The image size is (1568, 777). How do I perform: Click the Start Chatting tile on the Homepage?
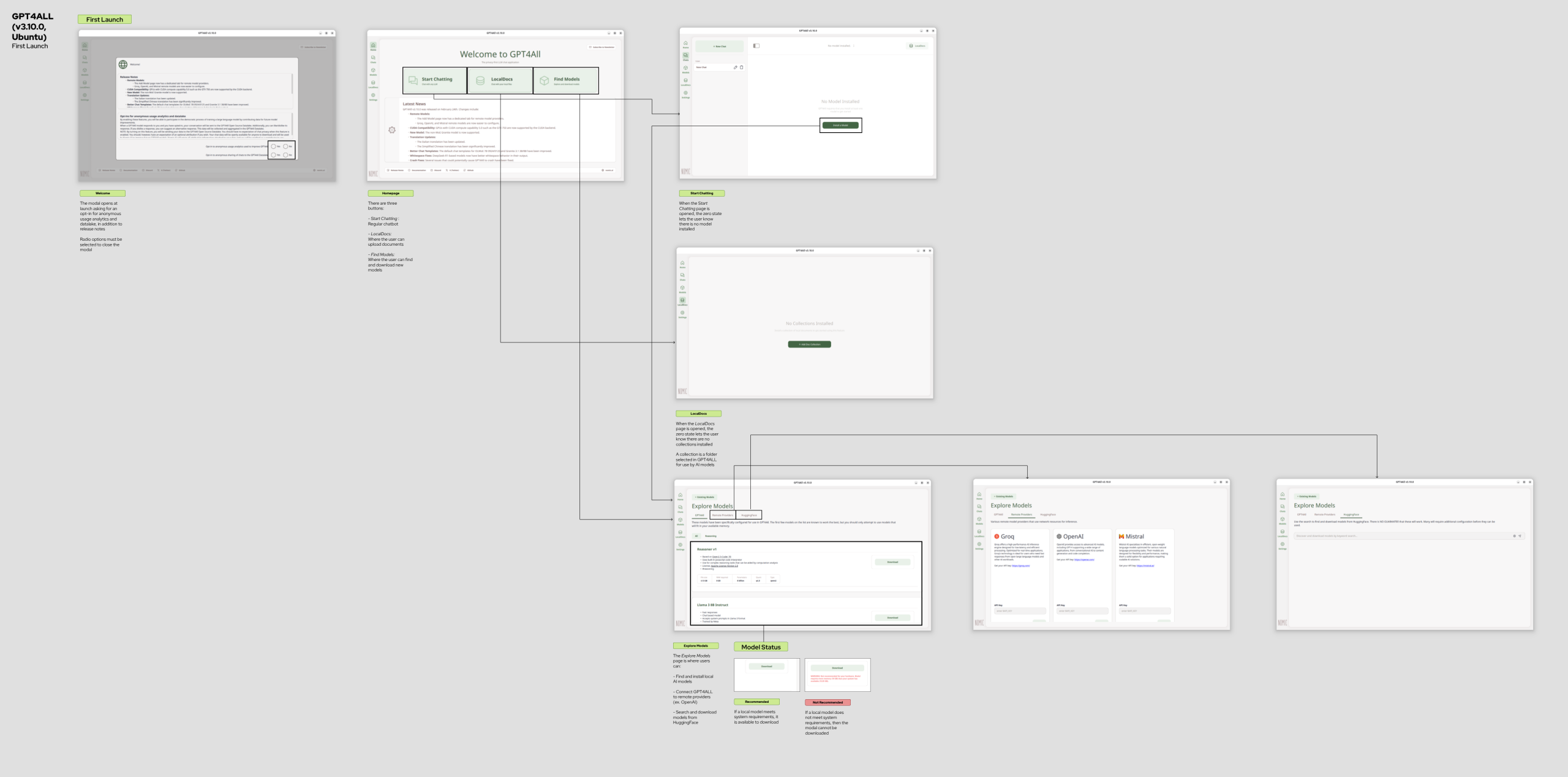click(x=435, y=80)
